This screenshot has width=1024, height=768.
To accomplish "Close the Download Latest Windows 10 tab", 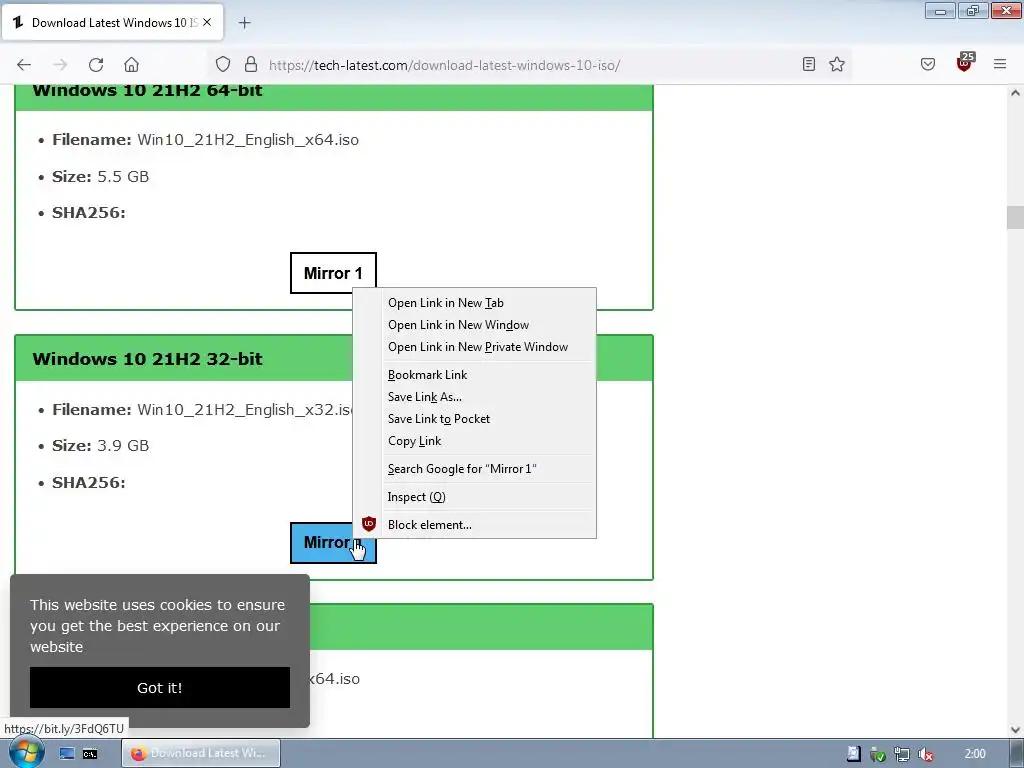I will coord(207,22).
